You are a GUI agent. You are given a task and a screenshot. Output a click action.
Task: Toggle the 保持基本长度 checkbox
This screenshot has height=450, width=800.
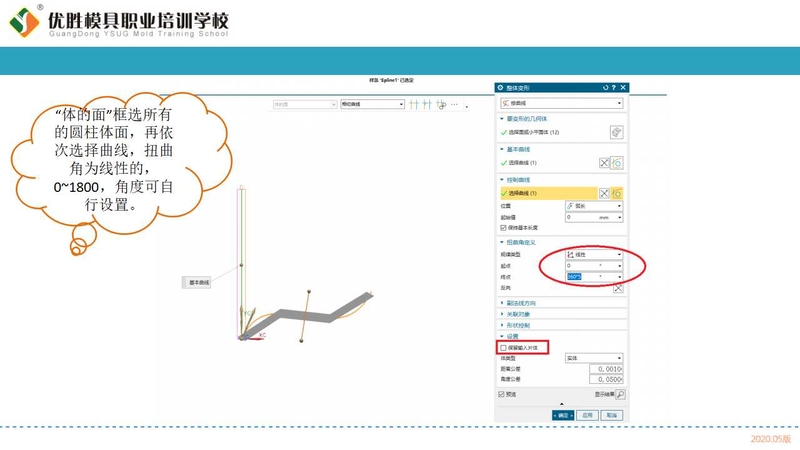pyautogui.click(x=503, y=227)
